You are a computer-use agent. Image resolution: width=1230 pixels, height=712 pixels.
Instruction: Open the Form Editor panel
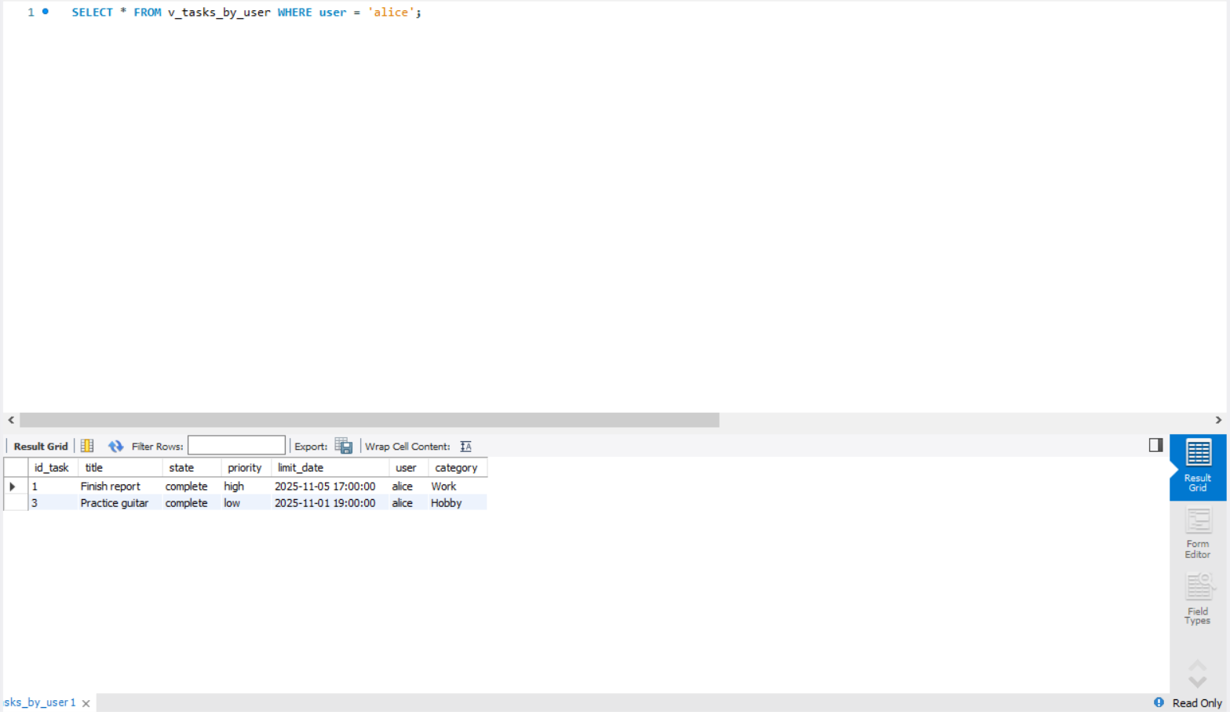pyautogui.click(x=1197, y=532)
